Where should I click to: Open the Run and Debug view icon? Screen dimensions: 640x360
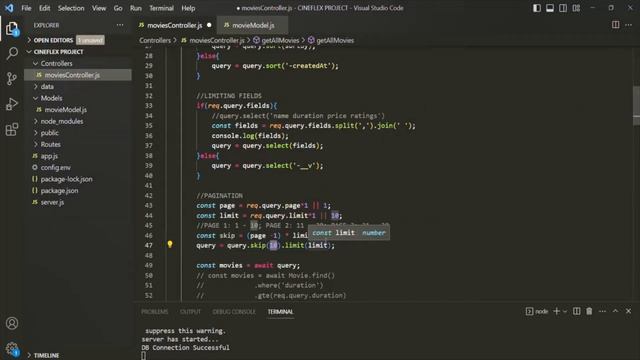point(12,104)
